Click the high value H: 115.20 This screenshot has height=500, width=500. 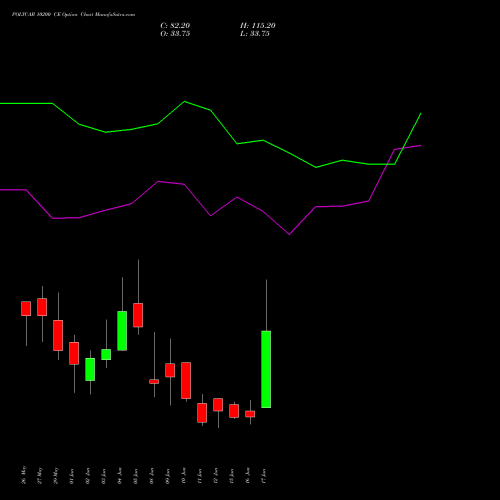258,26
